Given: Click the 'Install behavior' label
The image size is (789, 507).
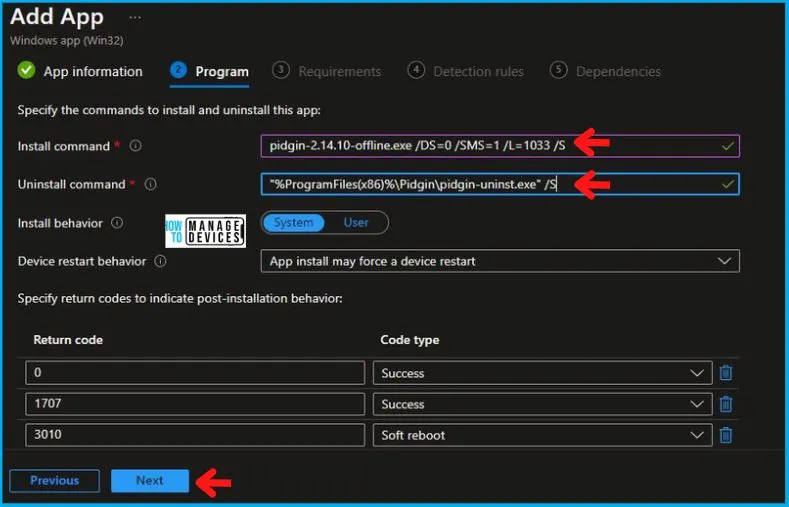Looking at the screenshot, I should coord(60,223).
